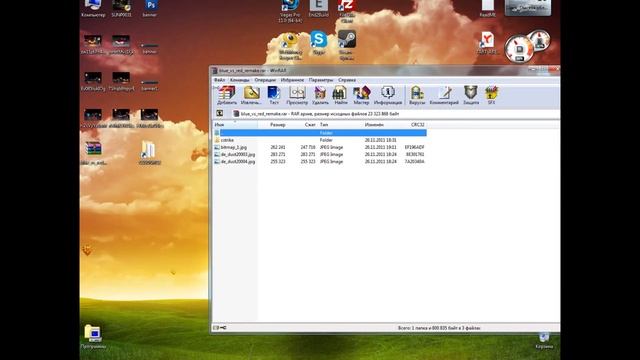Click the Удалить (Delete) toolbar icon

320,96
